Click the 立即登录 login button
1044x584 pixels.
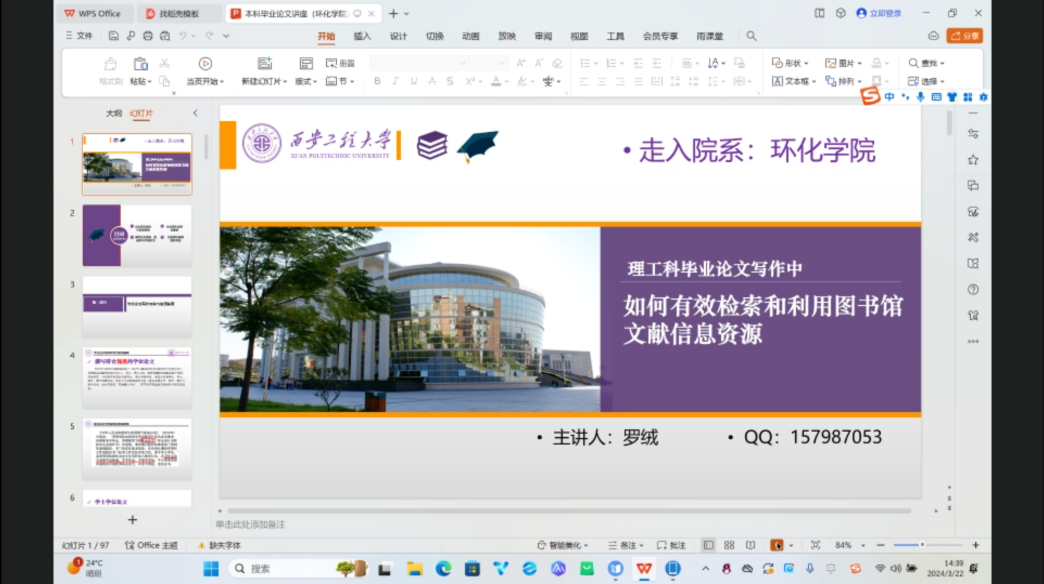(879, 13)
